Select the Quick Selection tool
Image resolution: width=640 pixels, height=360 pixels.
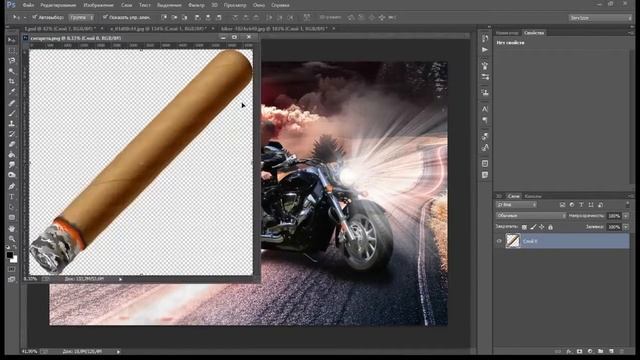11,71
